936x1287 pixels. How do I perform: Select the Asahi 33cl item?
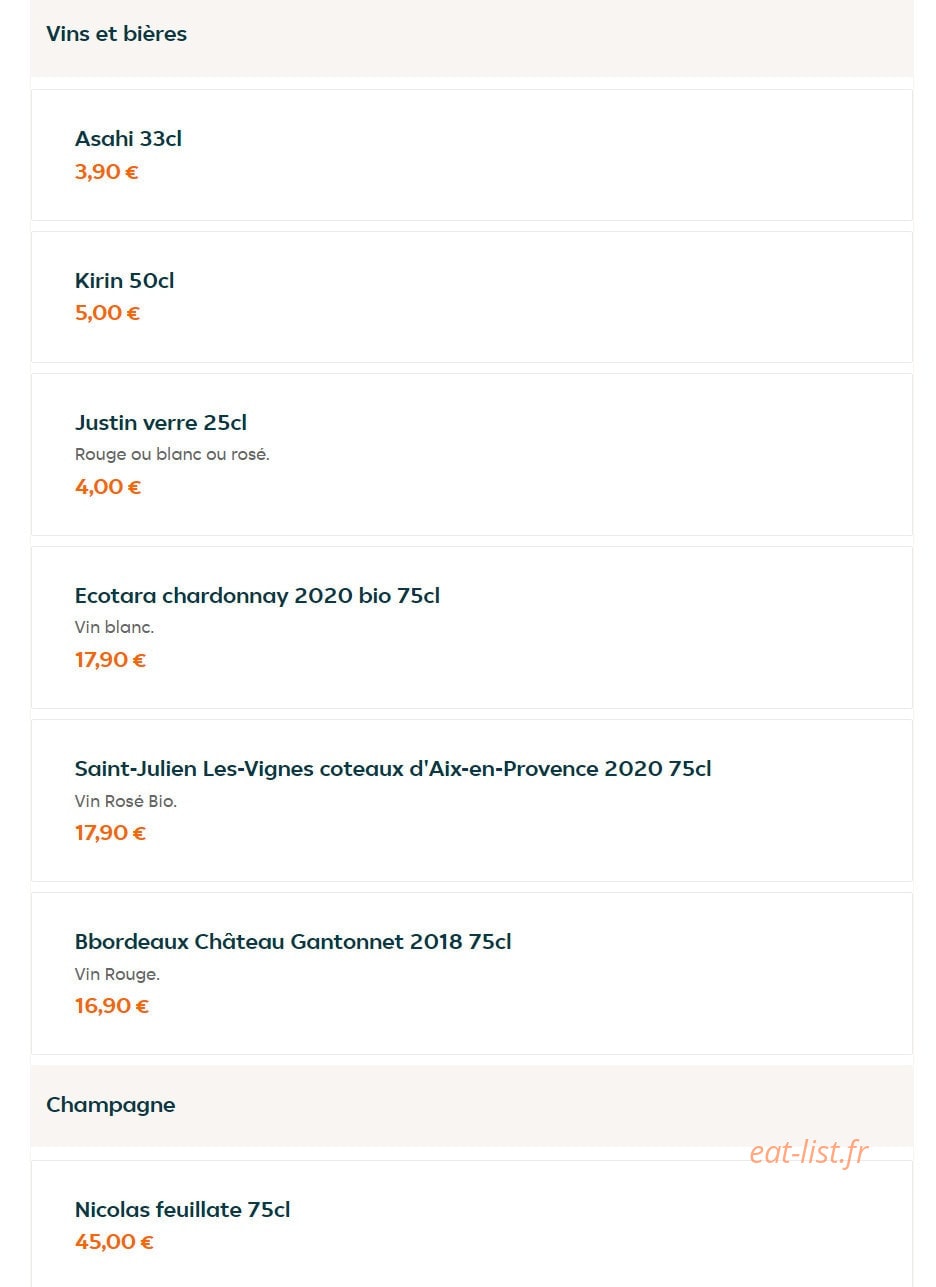tap(472, 155)
